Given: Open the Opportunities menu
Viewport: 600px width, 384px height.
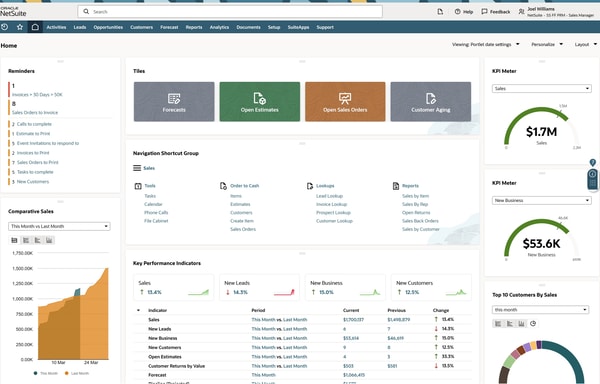Looking at the screenshot, I should (108, 27).
